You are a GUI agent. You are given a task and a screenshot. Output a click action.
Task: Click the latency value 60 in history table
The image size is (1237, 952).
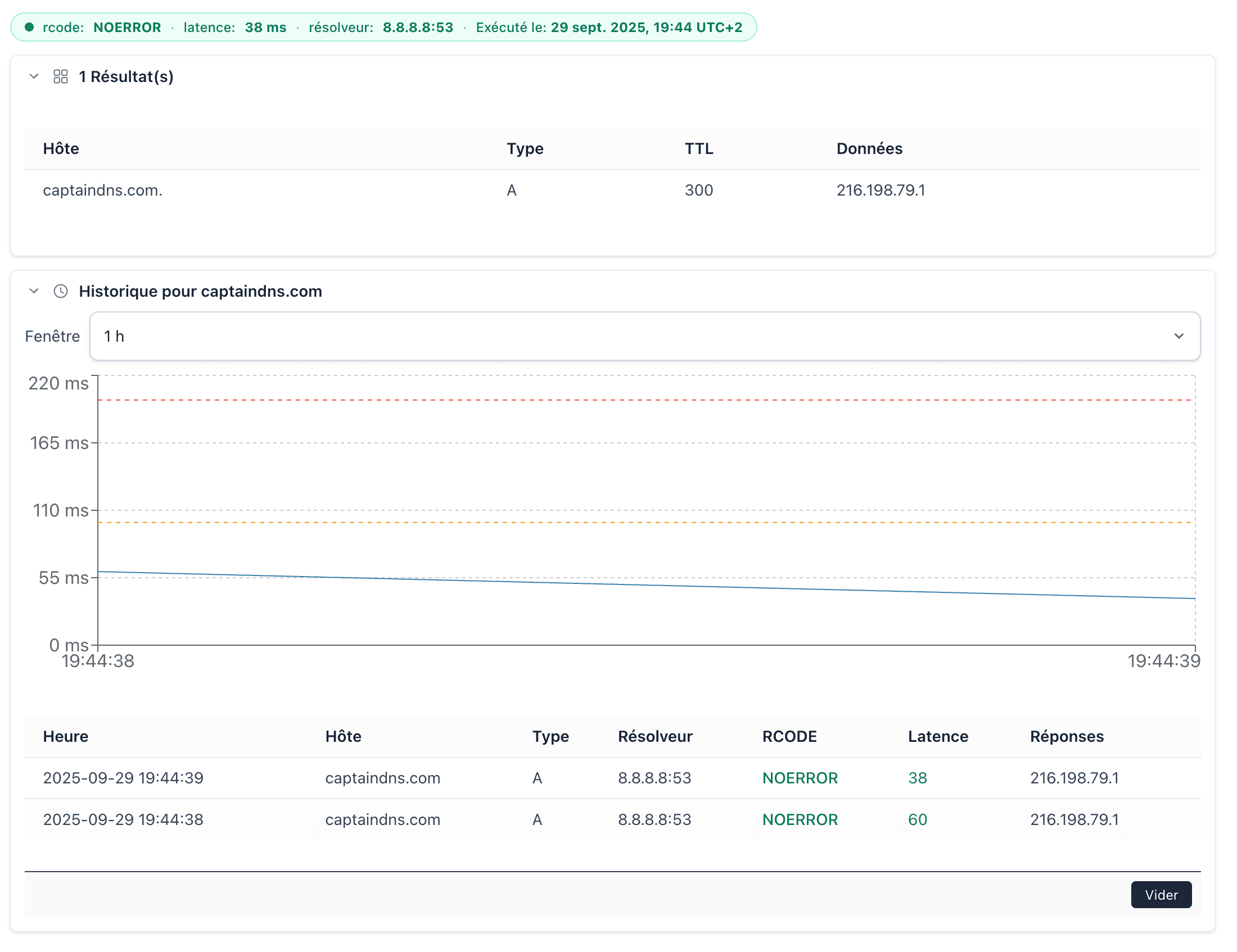pos(917,819)
